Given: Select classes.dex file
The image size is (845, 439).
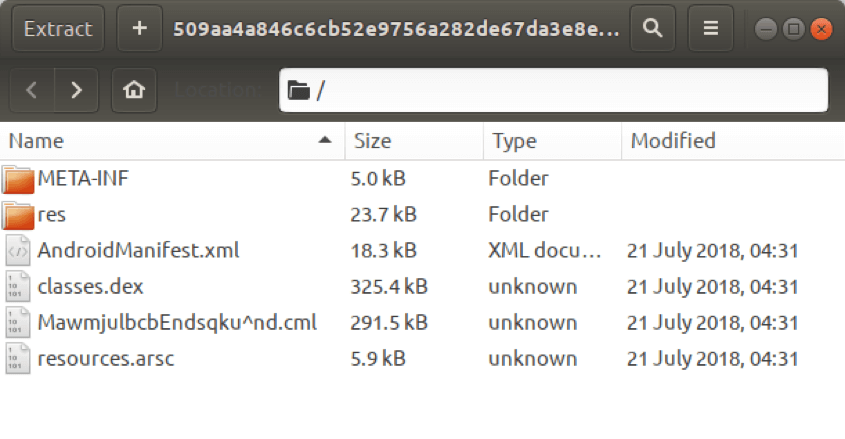Looking at the screenshot, I should [x=90, y=287].
